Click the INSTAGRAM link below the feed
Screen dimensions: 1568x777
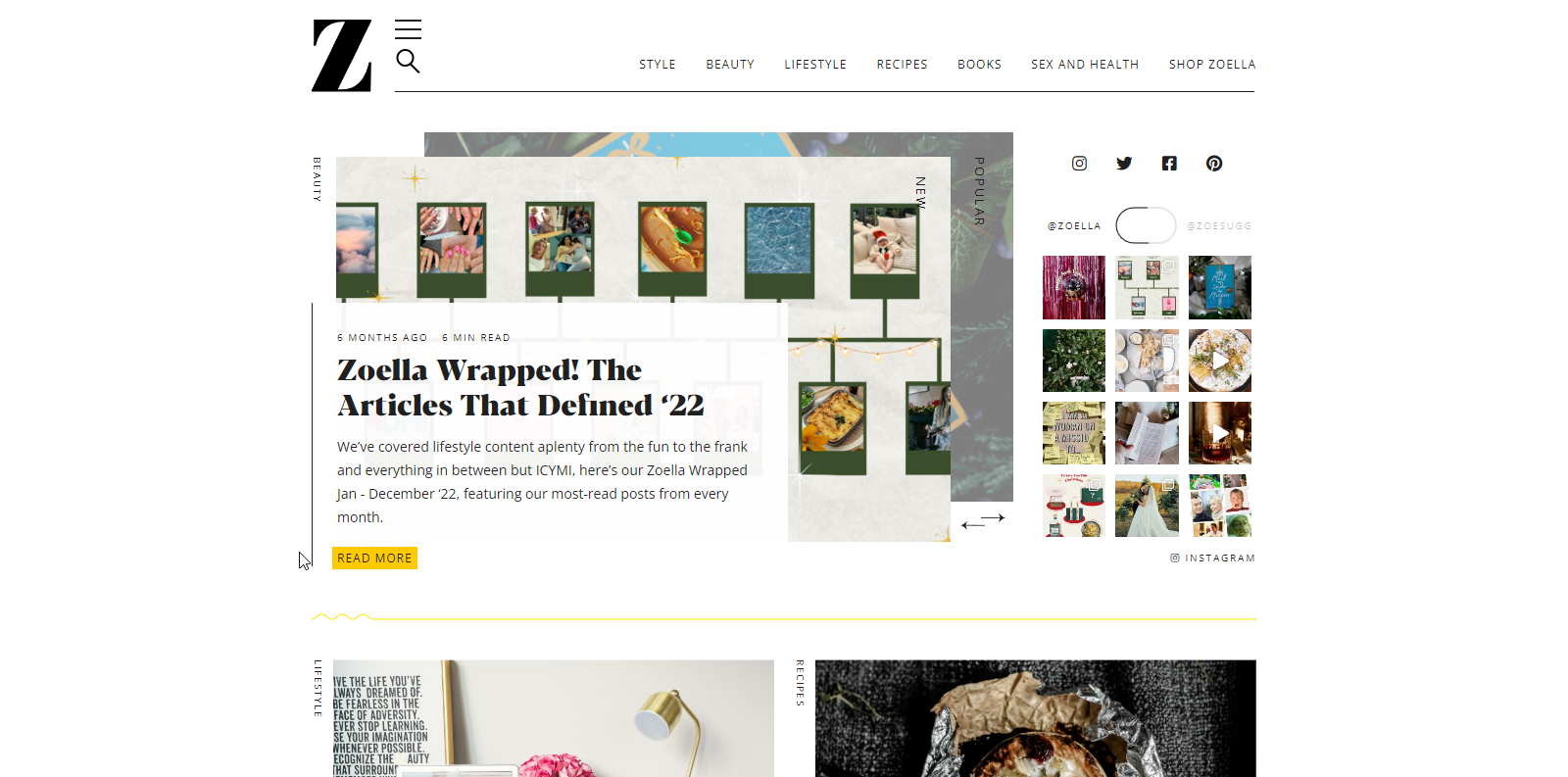(x=1212, y=558)
